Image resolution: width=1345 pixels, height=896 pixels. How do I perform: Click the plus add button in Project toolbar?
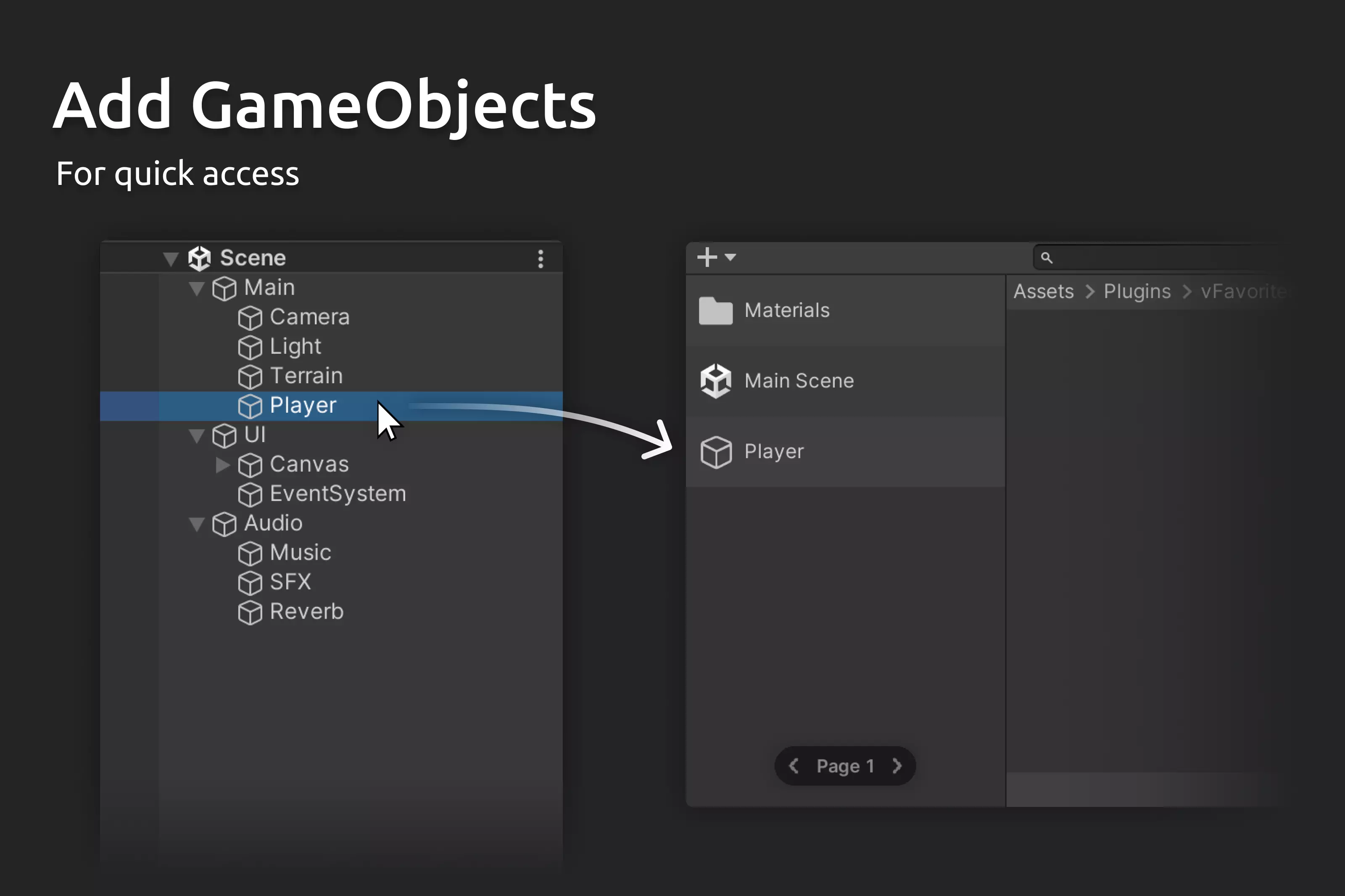(707, 257)
